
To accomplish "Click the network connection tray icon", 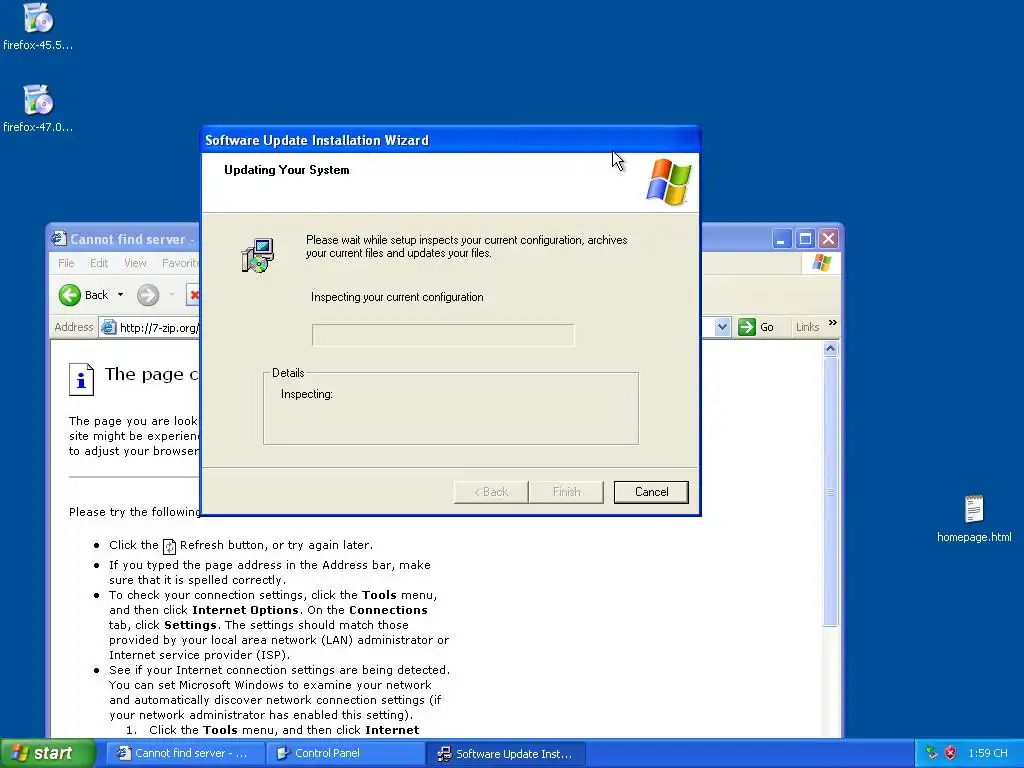I will (x=932, y=753).
